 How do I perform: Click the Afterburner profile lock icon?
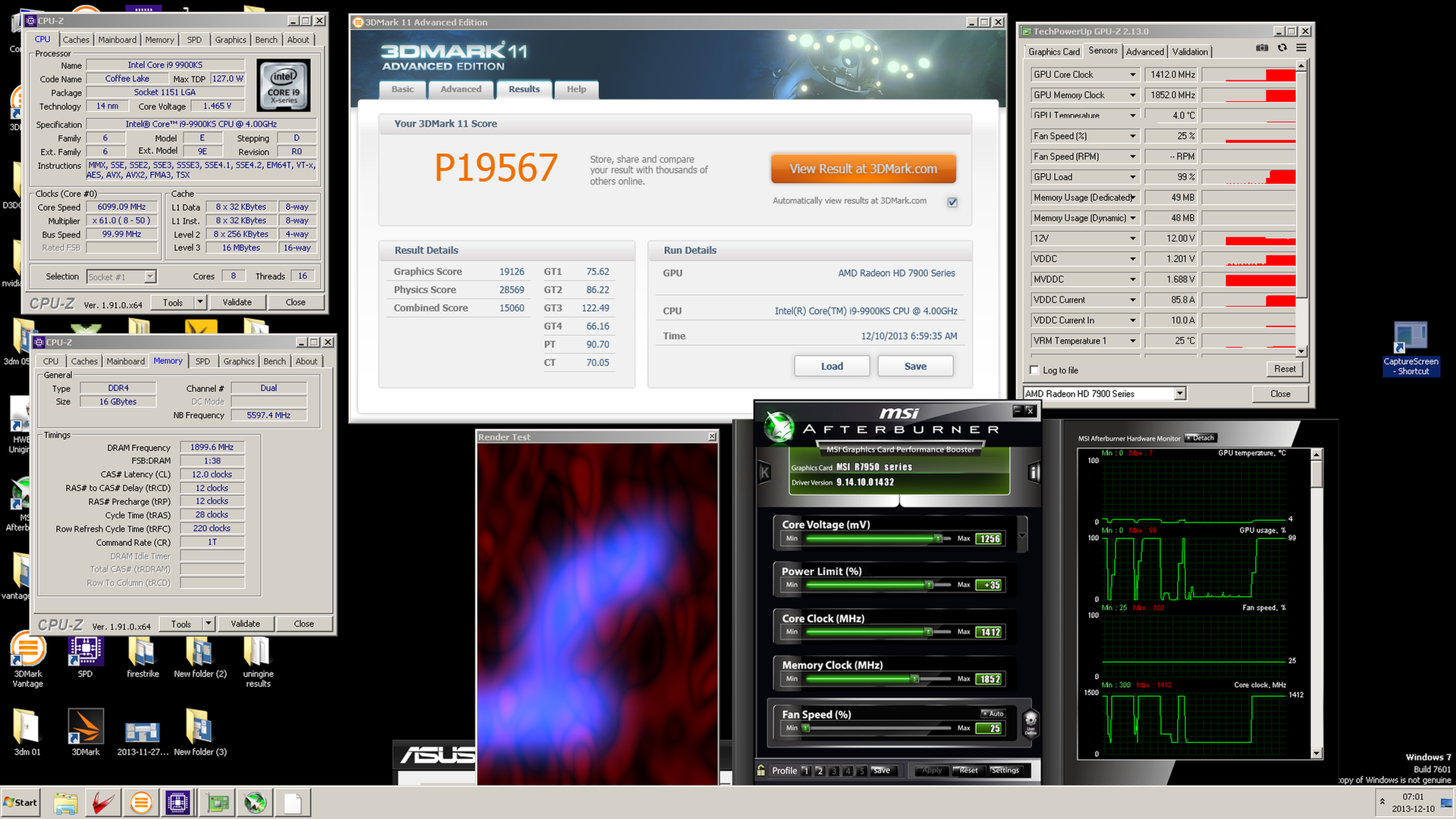click(761, 770)
